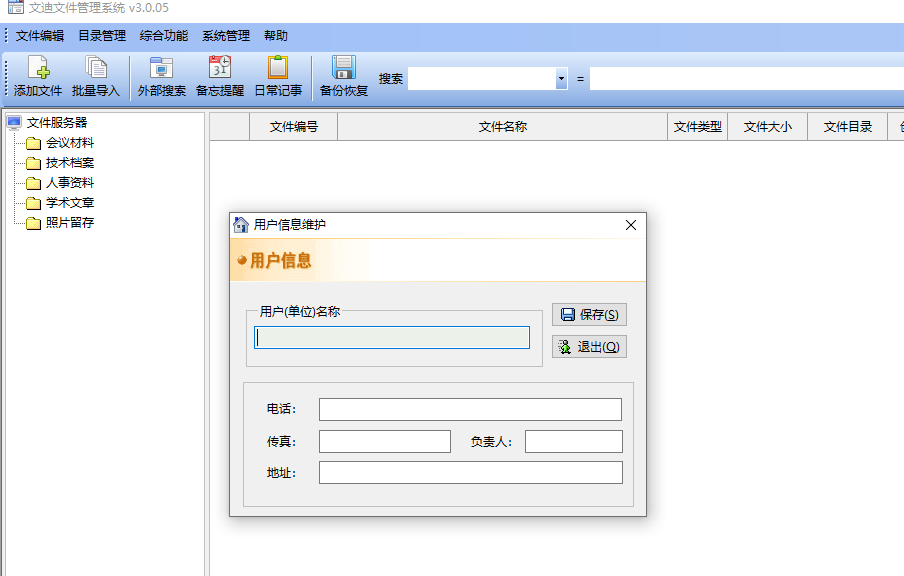Click the 电话 input field
This screenshot has height=576, width=904.
(470, 409)
